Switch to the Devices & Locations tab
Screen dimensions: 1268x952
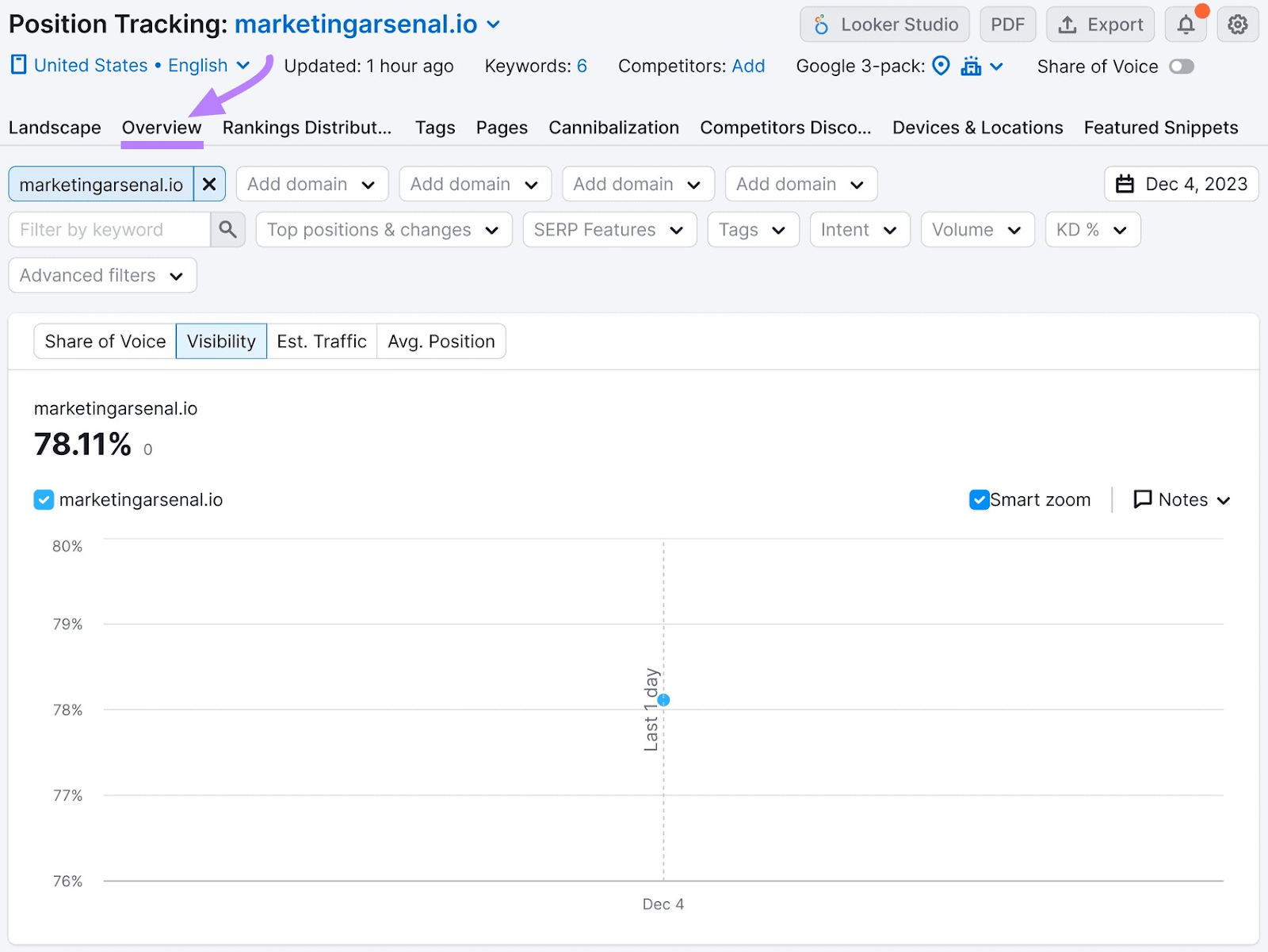point(977,127)
